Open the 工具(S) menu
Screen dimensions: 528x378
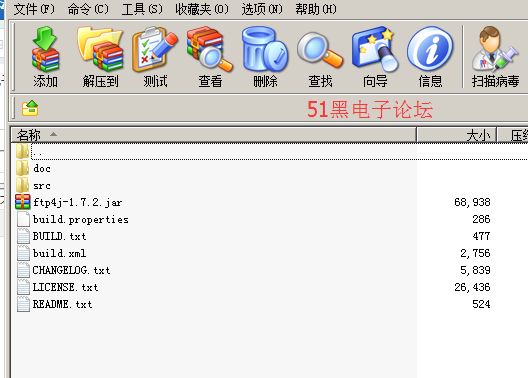click(x=142, y=9)
